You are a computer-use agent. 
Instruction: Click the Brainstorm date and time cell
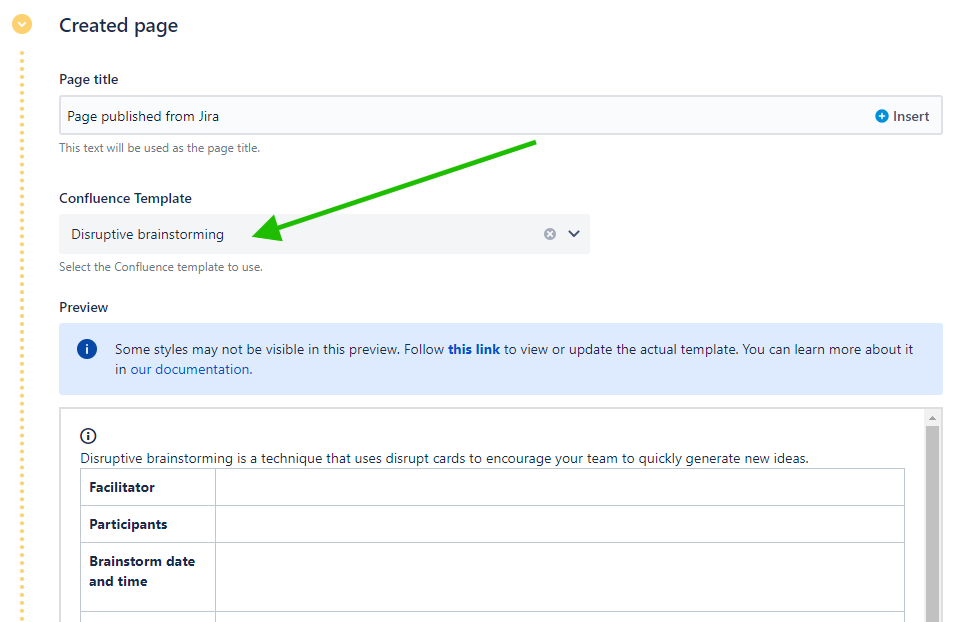[140, 571]
